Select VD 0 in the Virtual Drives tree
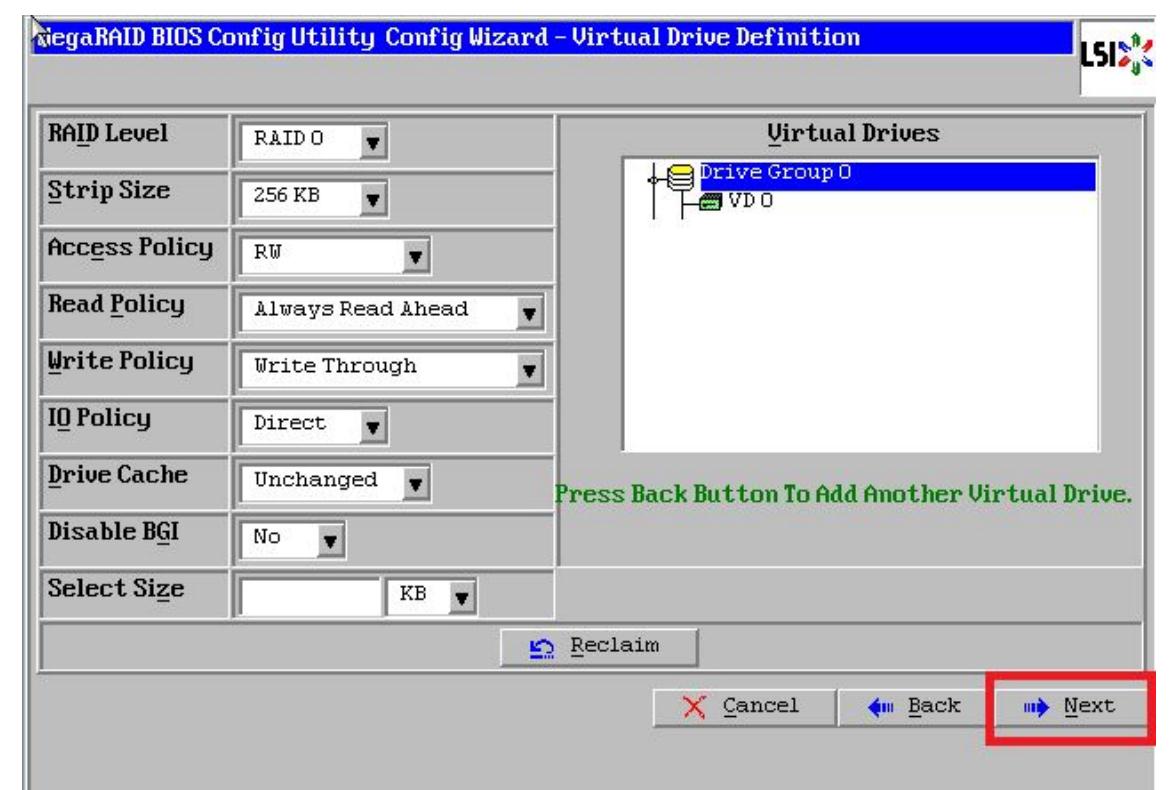 751,201
